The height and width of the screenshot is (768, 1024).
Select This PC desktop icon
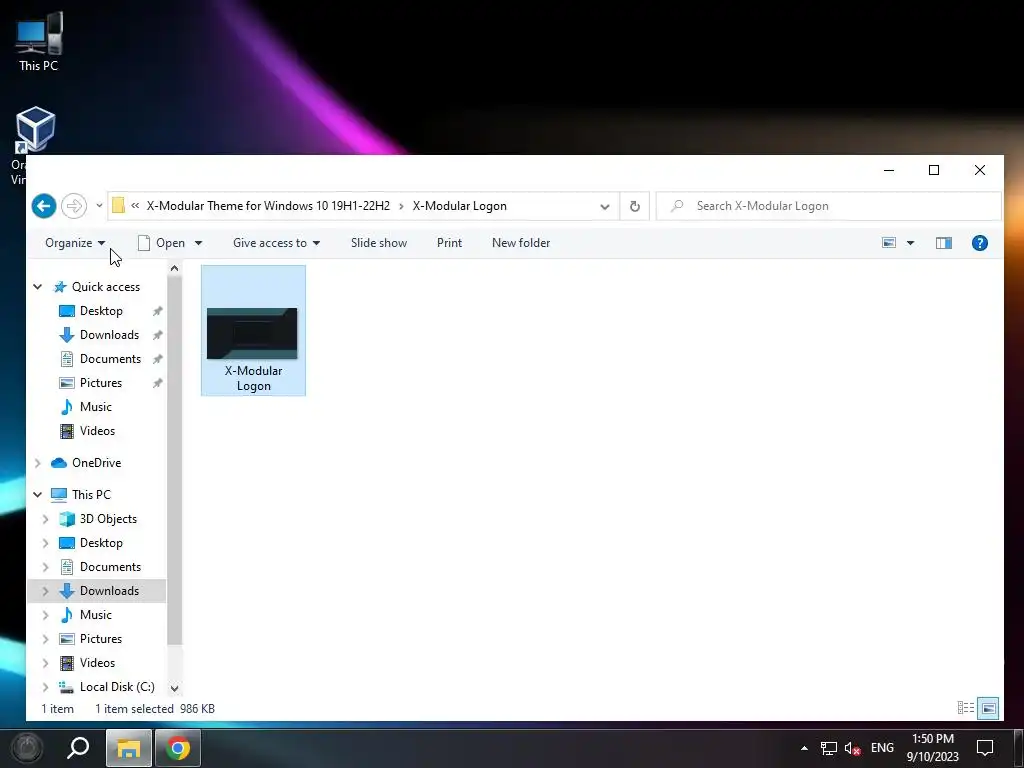tap(39, 42)
